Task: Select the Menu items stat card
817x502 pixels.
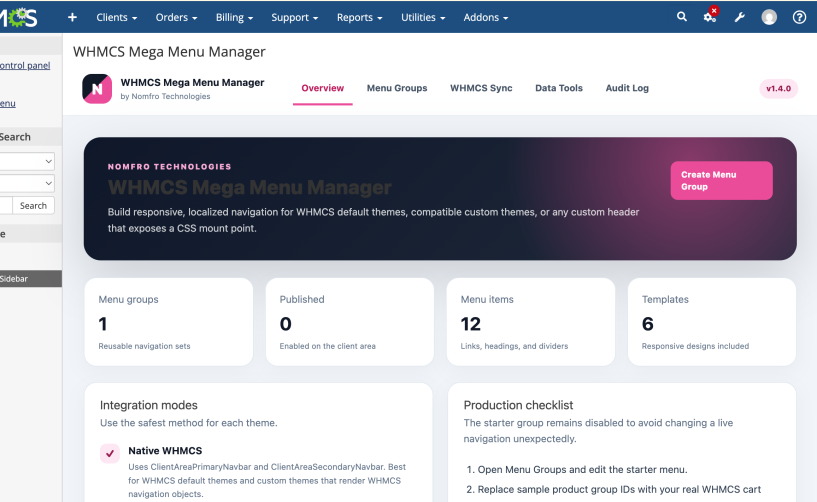Action: [x=530, y=322]
